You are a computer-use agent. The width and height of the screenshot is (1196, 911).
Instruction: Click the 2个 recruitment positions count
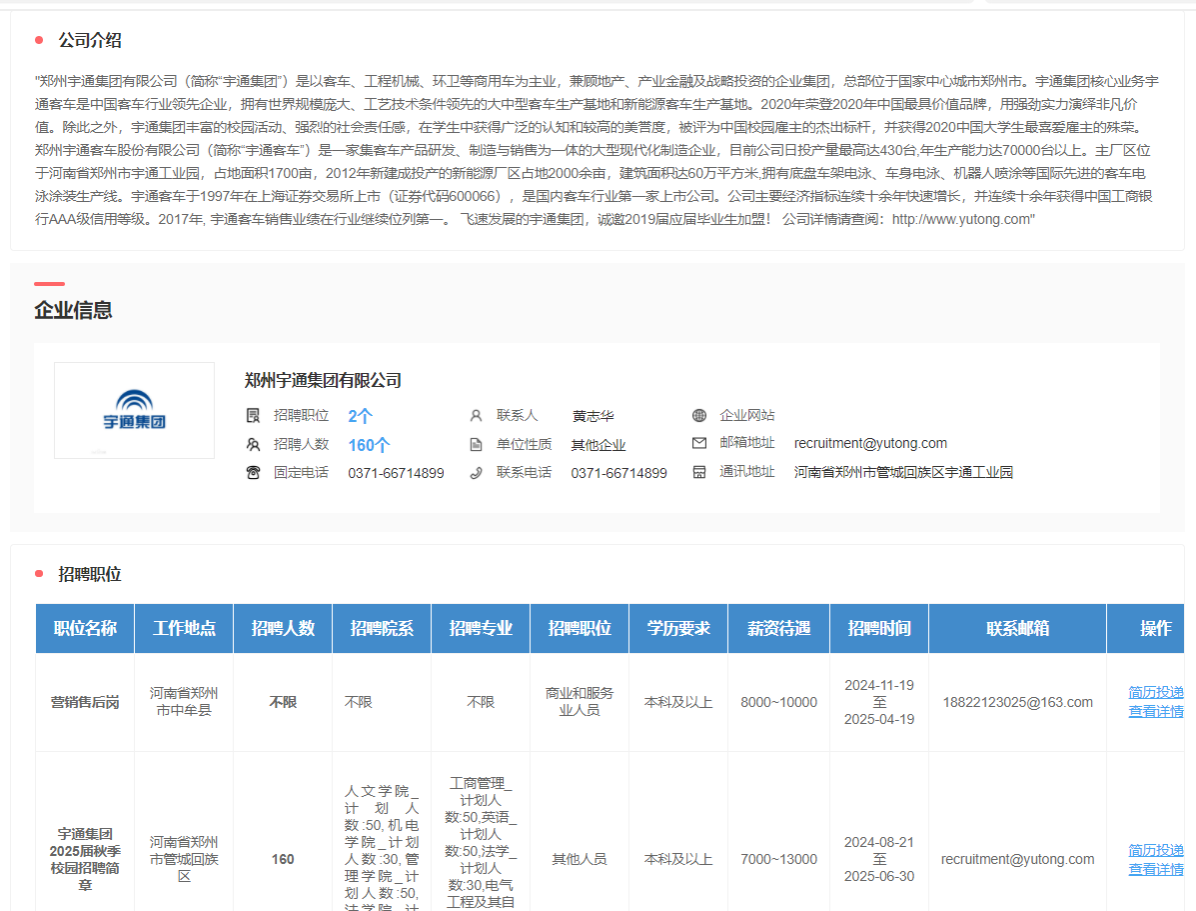[360, 416]
